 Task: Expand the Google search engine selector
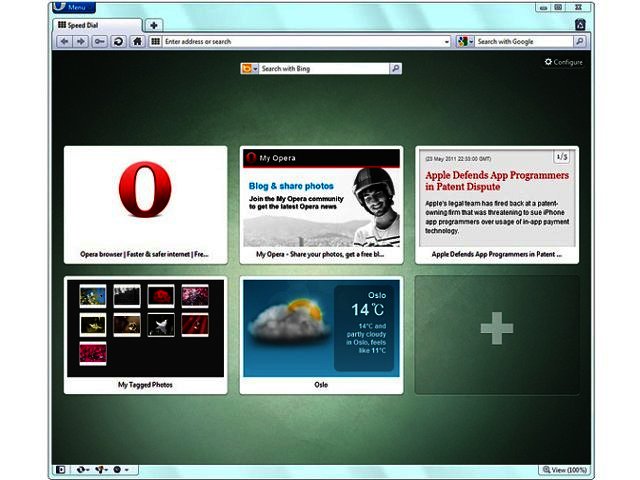465,42
